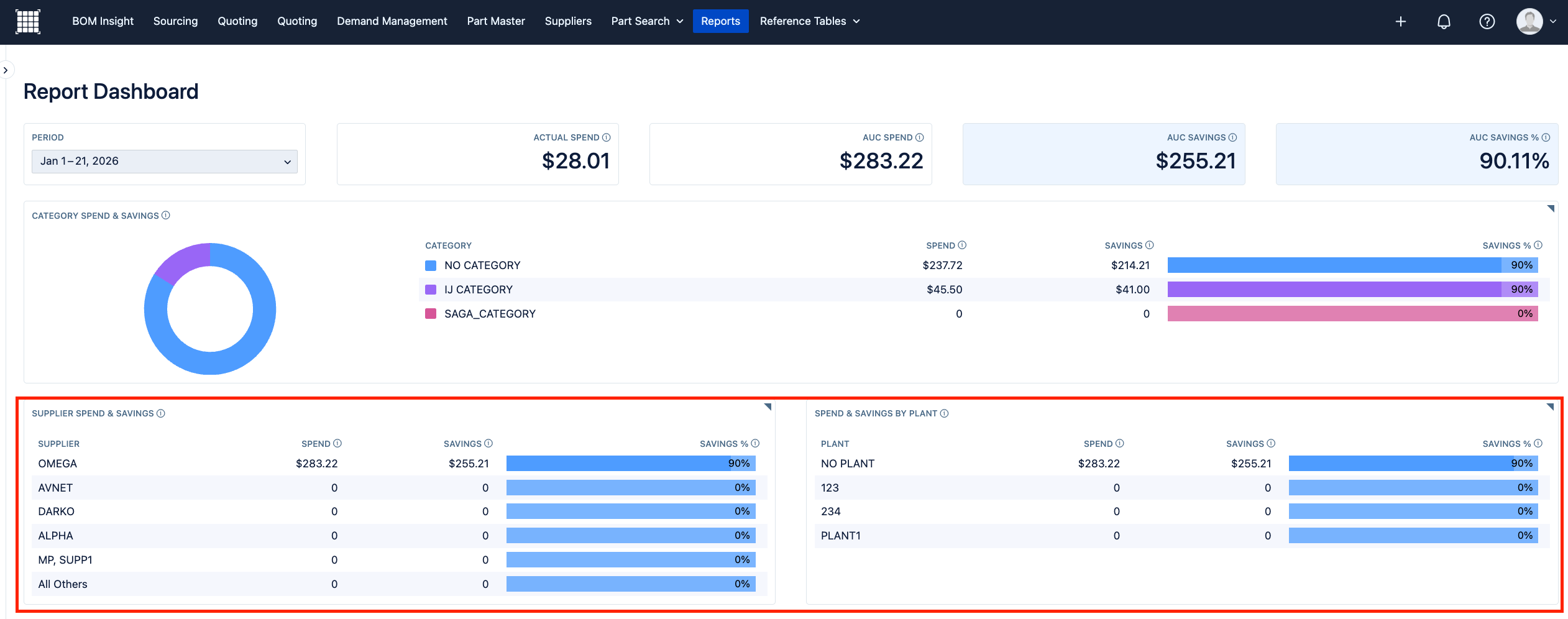Click info icon next to Spend & Savings by Plant
Viewport: 1568px width, 619px height.
(944, 413)
